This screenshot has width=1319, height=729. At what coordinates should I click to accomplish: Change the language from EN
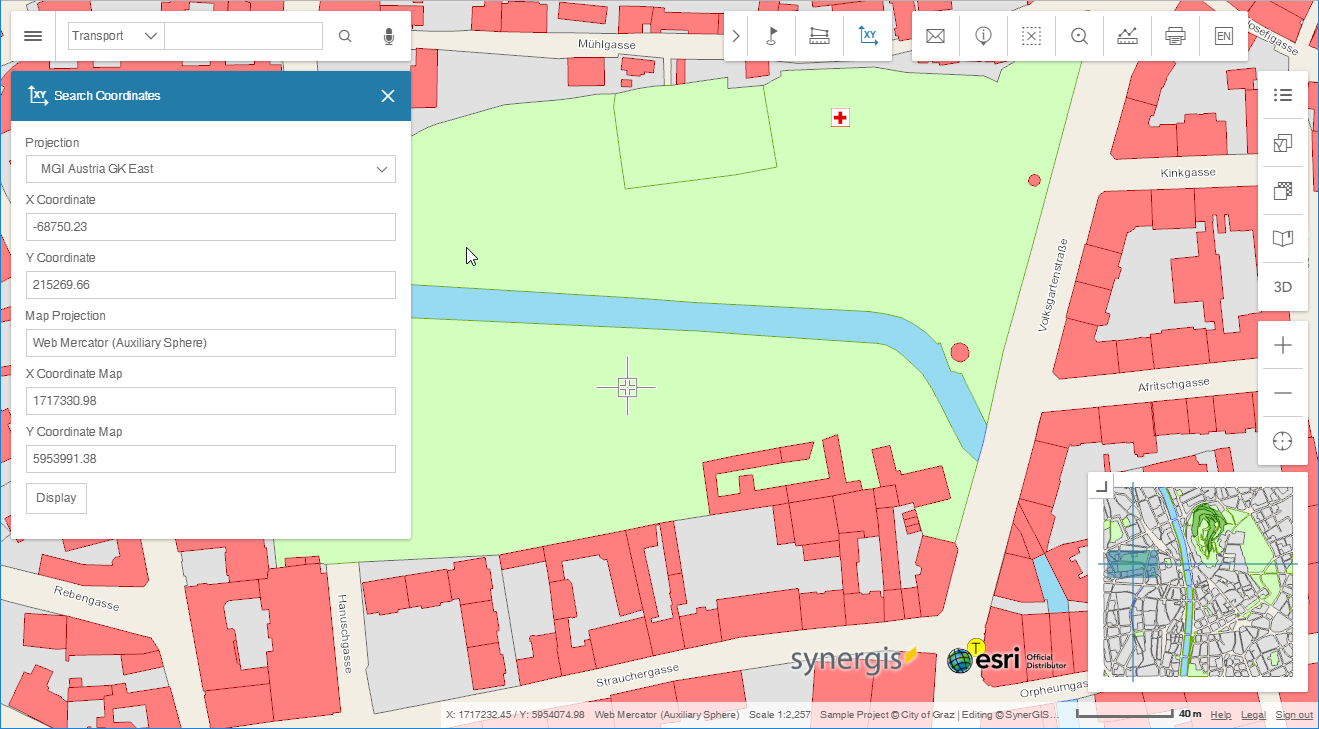pos(1224,35)
